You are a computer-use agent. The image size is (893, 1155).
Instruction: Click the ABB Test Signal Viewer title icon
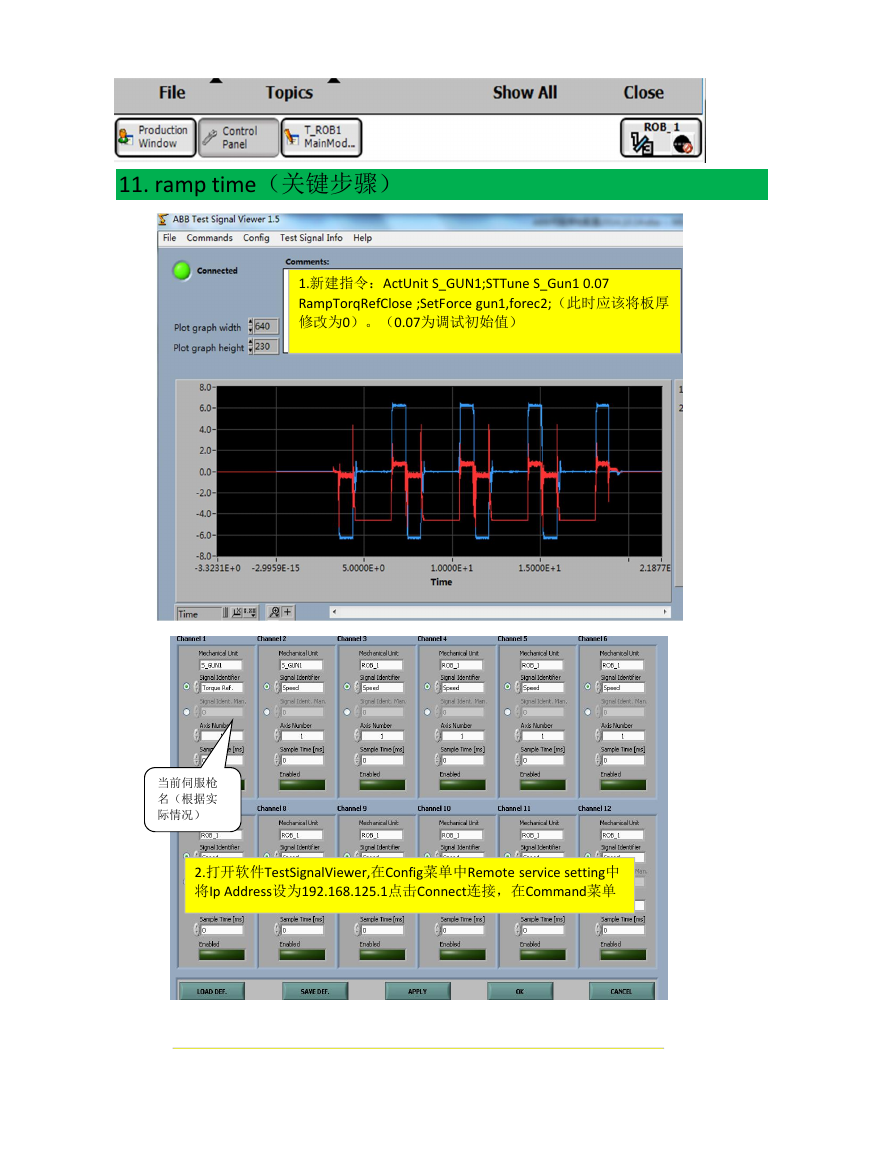click(x=164, y=220)
